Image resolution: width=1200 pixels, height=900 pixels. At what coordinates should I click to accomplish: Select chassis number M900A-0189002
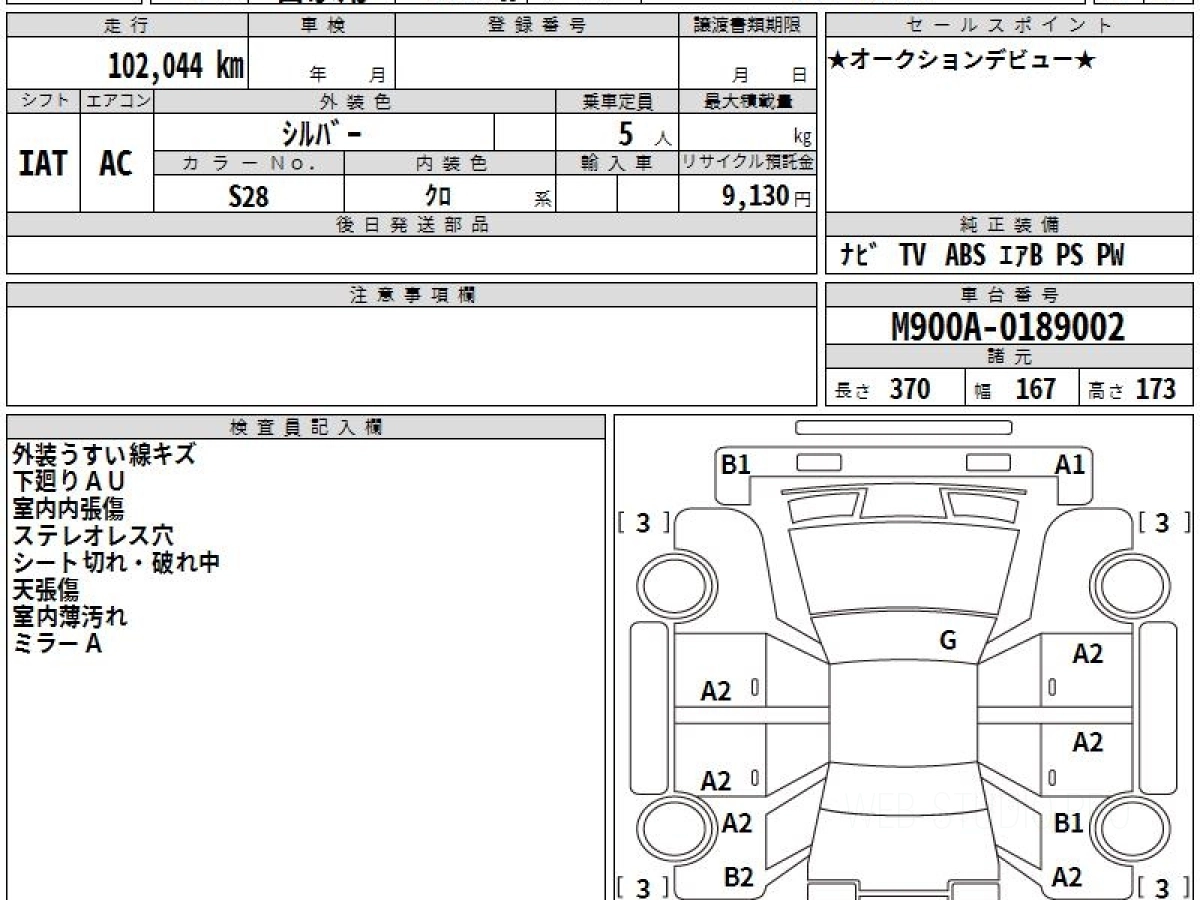coord(1008,327)
